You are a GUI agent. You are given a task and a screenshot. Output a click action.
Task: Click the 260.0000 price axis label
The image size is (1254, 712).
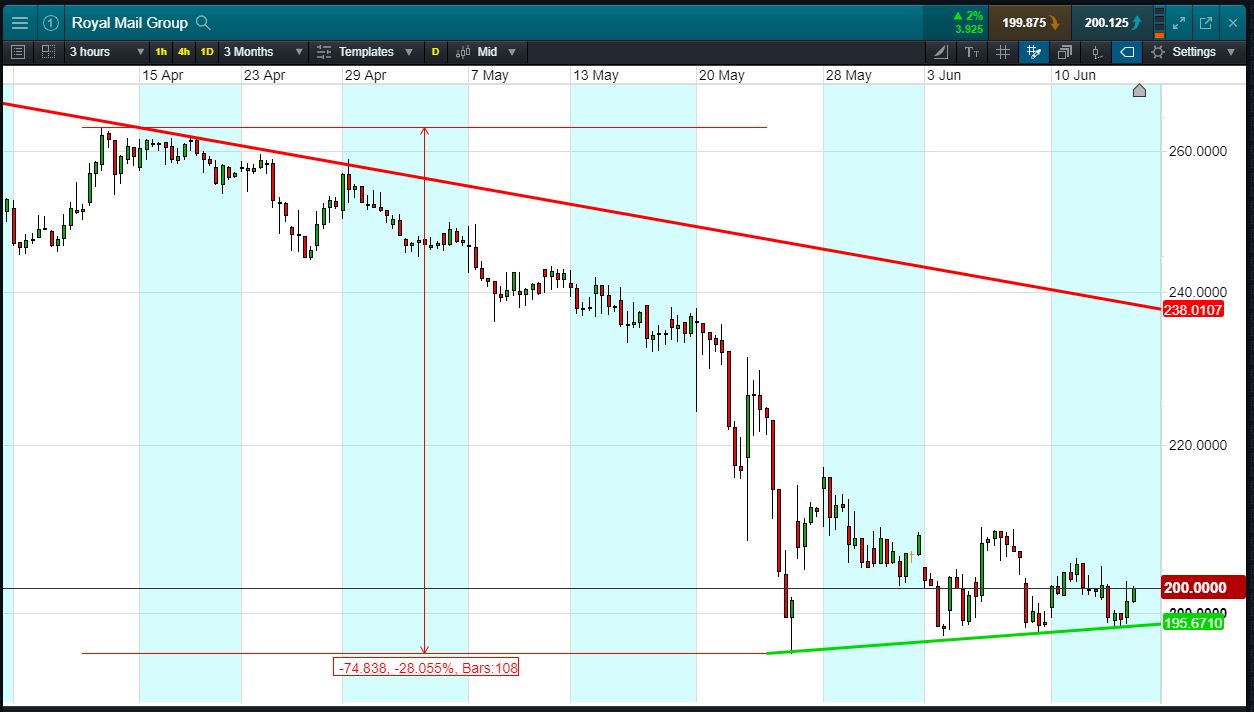coord(1196,152)
